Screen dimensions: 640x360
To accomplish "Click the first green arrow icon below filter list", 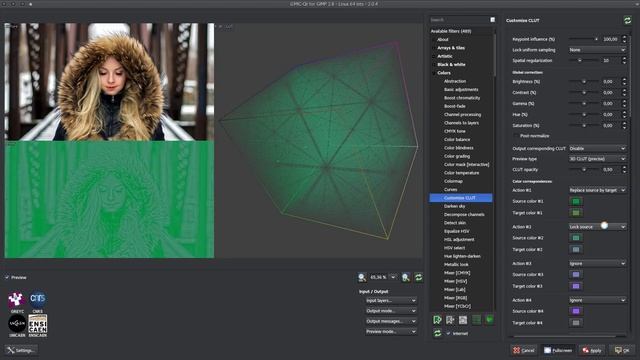I will 437,320.
